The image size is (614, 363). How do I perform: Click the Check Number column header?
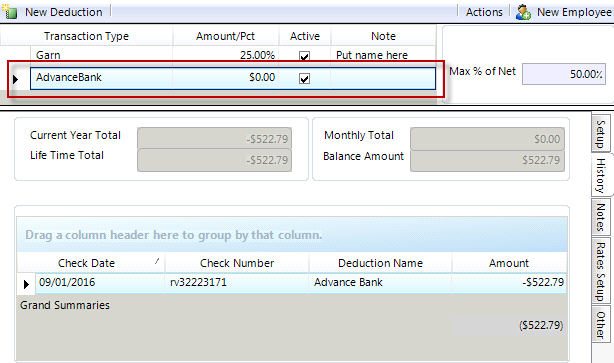coord(237,263)
